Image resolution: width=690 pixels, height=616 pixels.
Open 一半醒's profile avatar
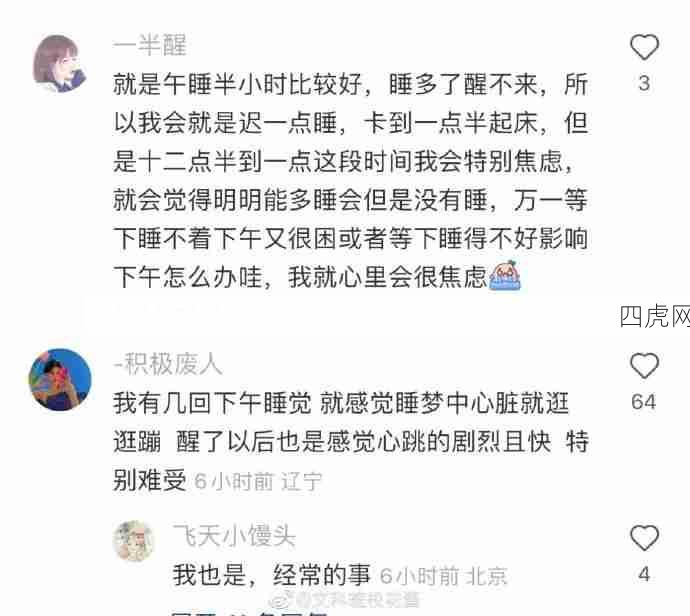(x=59, y=63)
